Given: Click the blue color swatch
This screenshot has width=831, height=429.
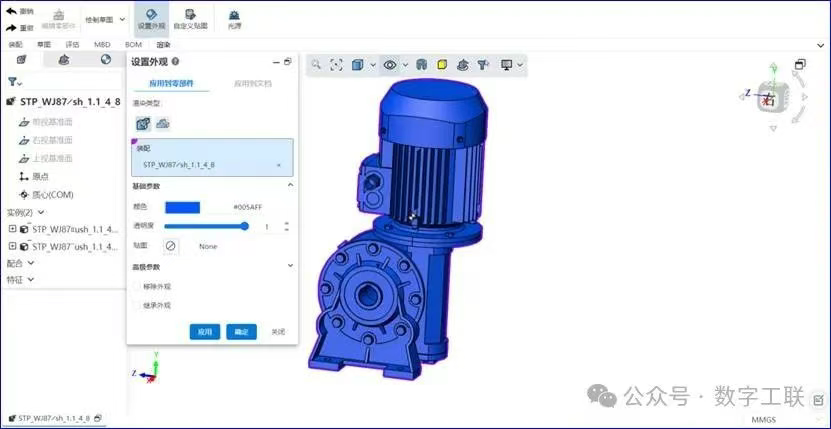Looking at the screenshot, I should coord(182,207).
